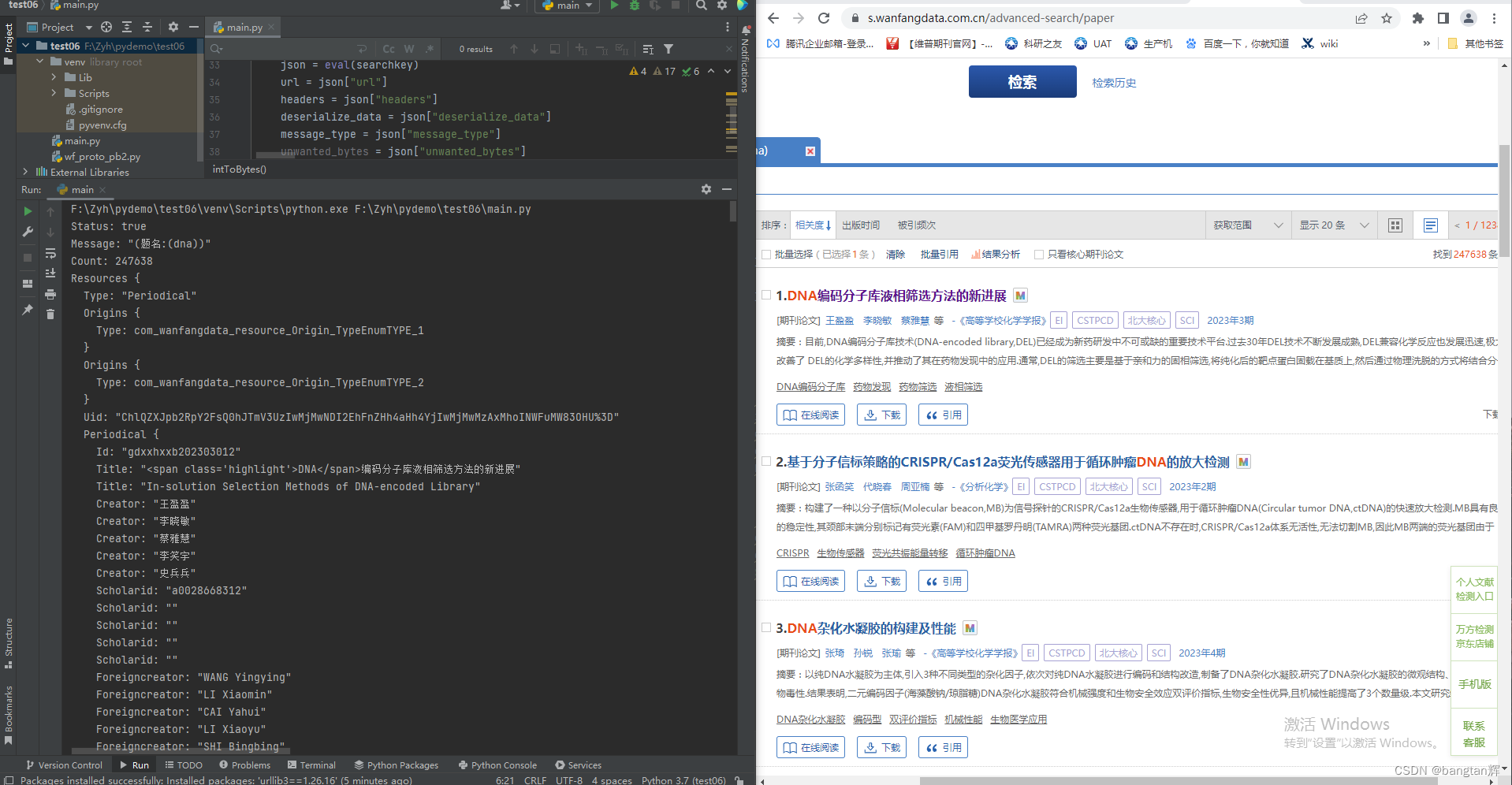Open Chrome extensions puzzle icon
1512x785 pixels.
point(1418,18)
